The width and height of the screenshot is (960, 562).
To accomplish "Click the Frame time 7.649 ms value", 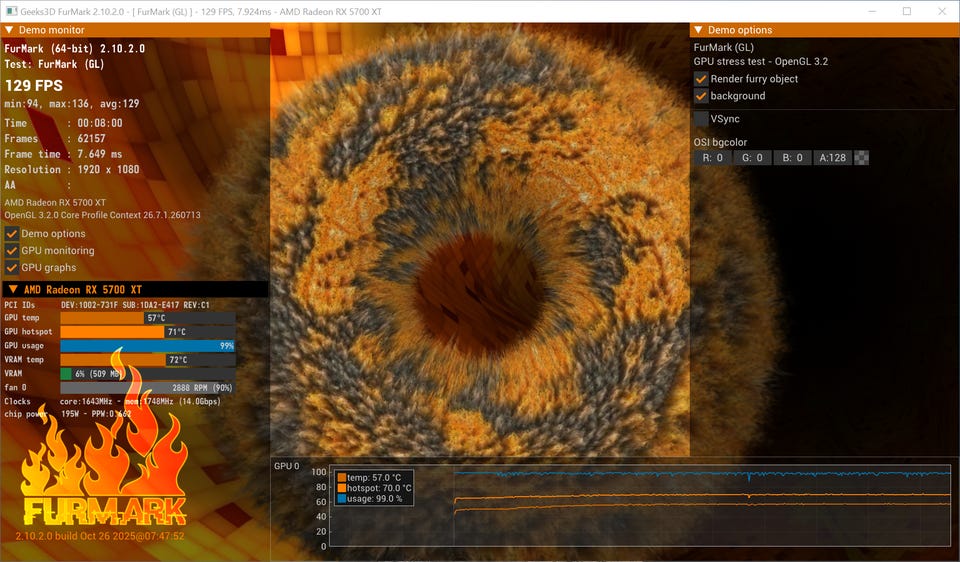I will pos(100,154).
